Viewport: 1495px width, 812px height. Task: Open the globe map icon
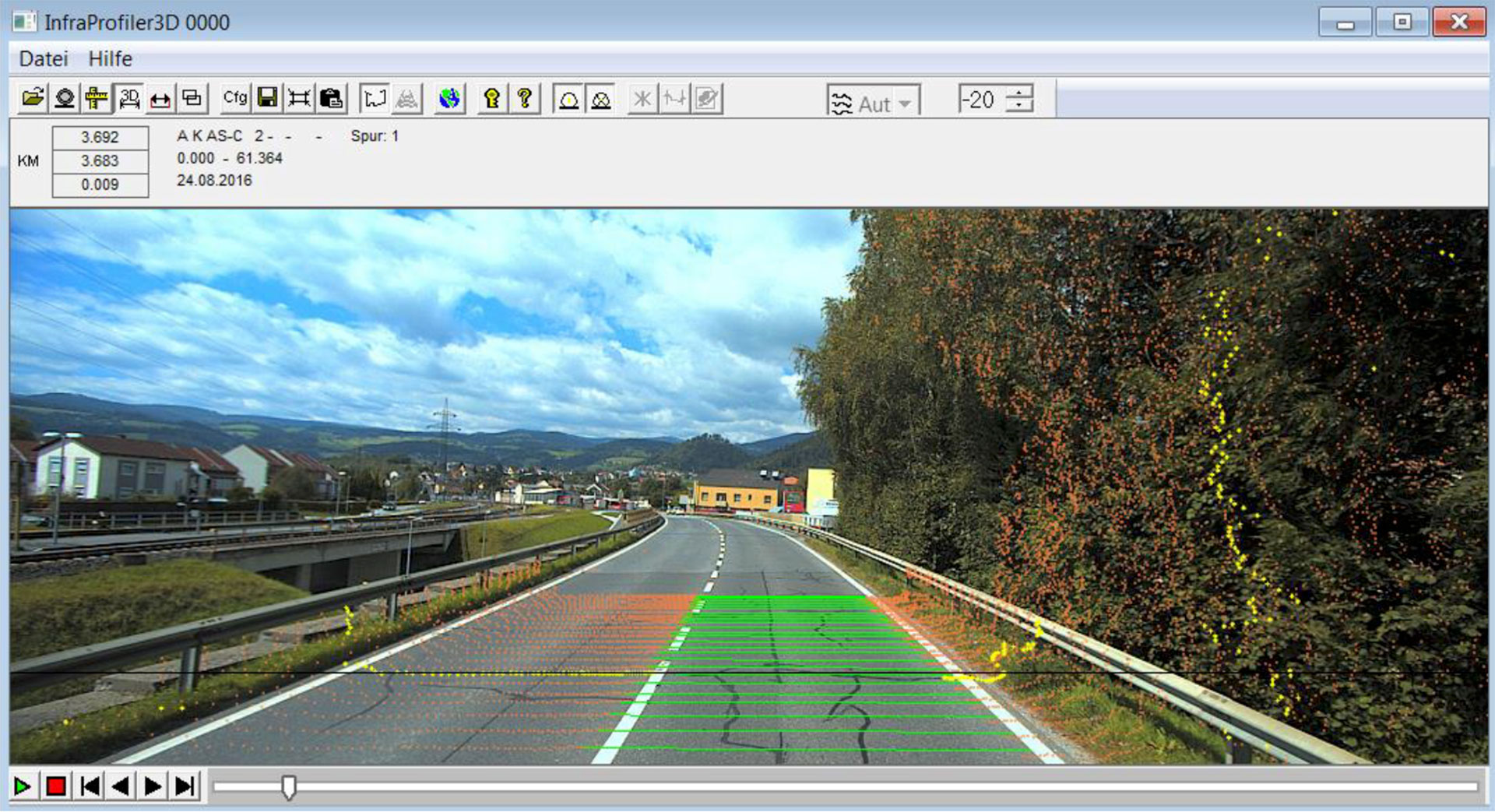click(x=449, y=99)
